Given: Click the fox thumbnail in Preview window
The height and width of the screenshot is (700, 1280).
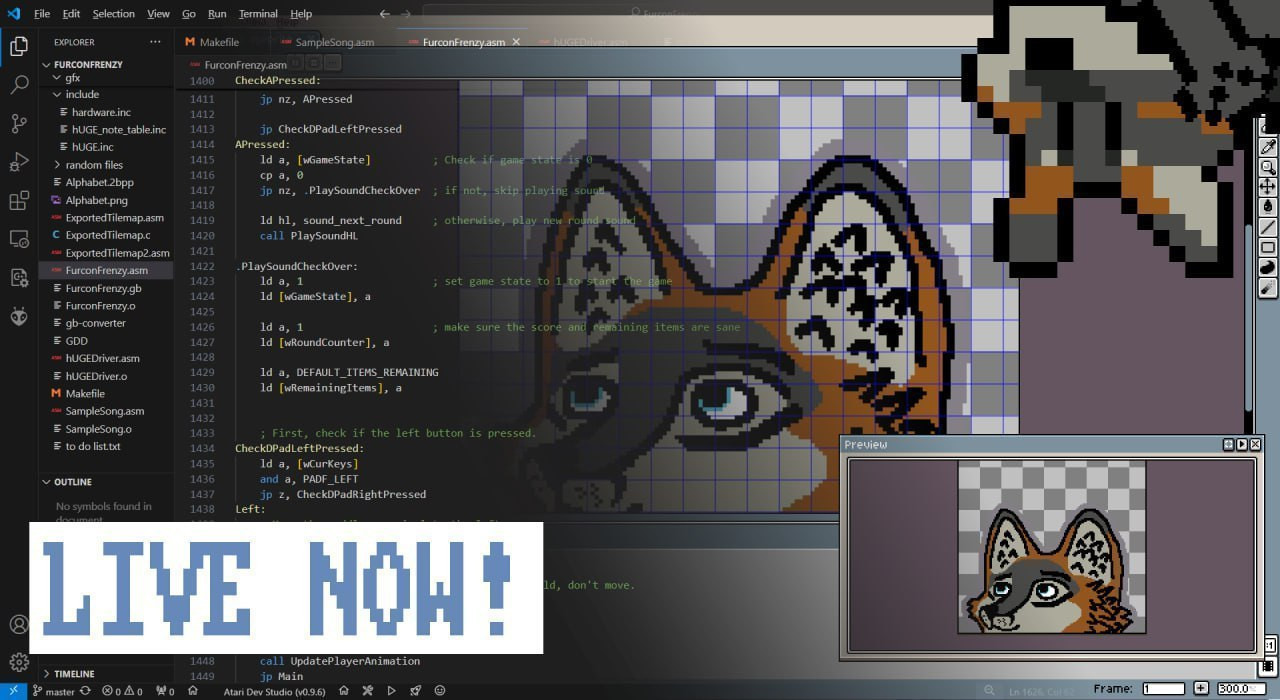Looking at the screenshot, I should [x=1052, y=547].
